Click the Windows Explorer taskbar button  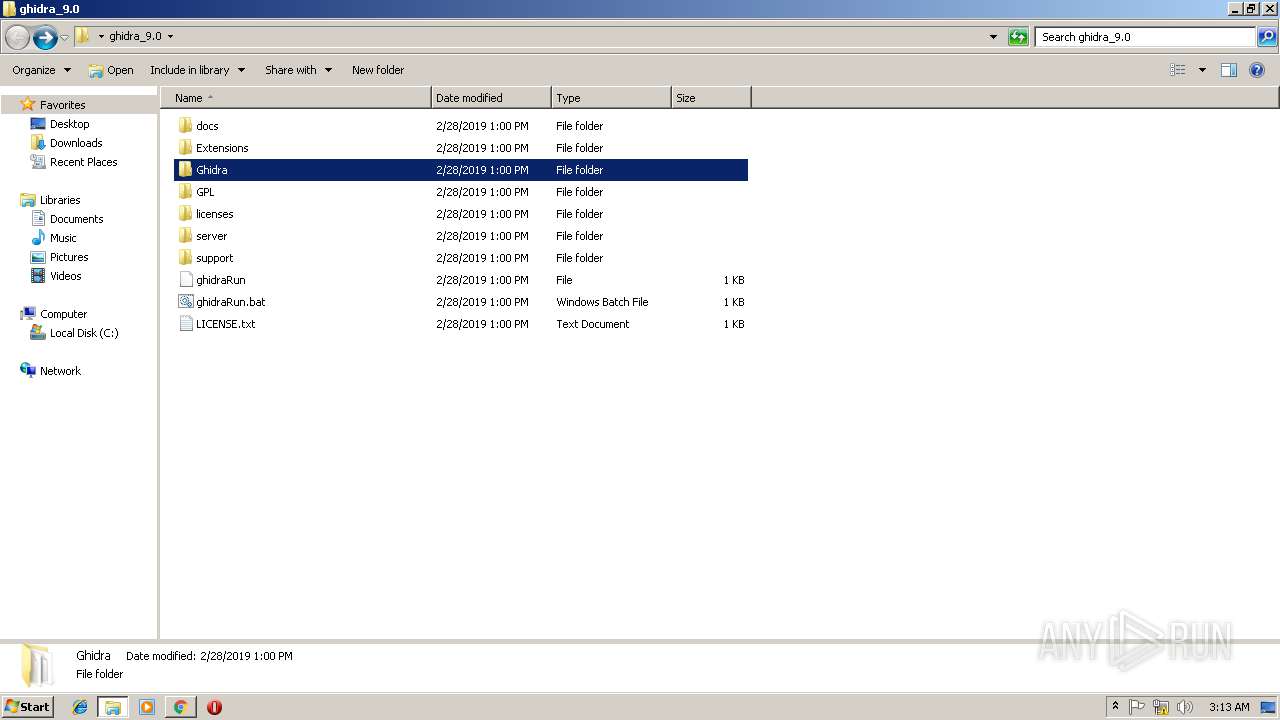tap(113, 707)
